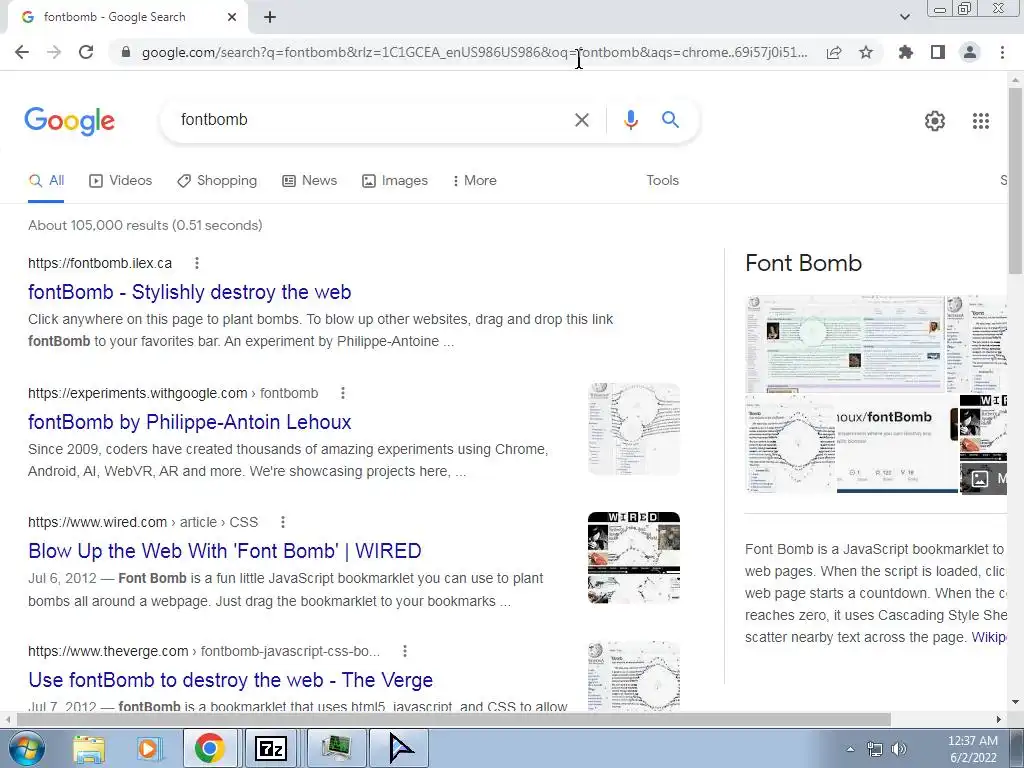The width and height of the screenshot is (1024, 768).
Task: Close the fontbomb Google Search tab
Action: click(x=232, y=17)
